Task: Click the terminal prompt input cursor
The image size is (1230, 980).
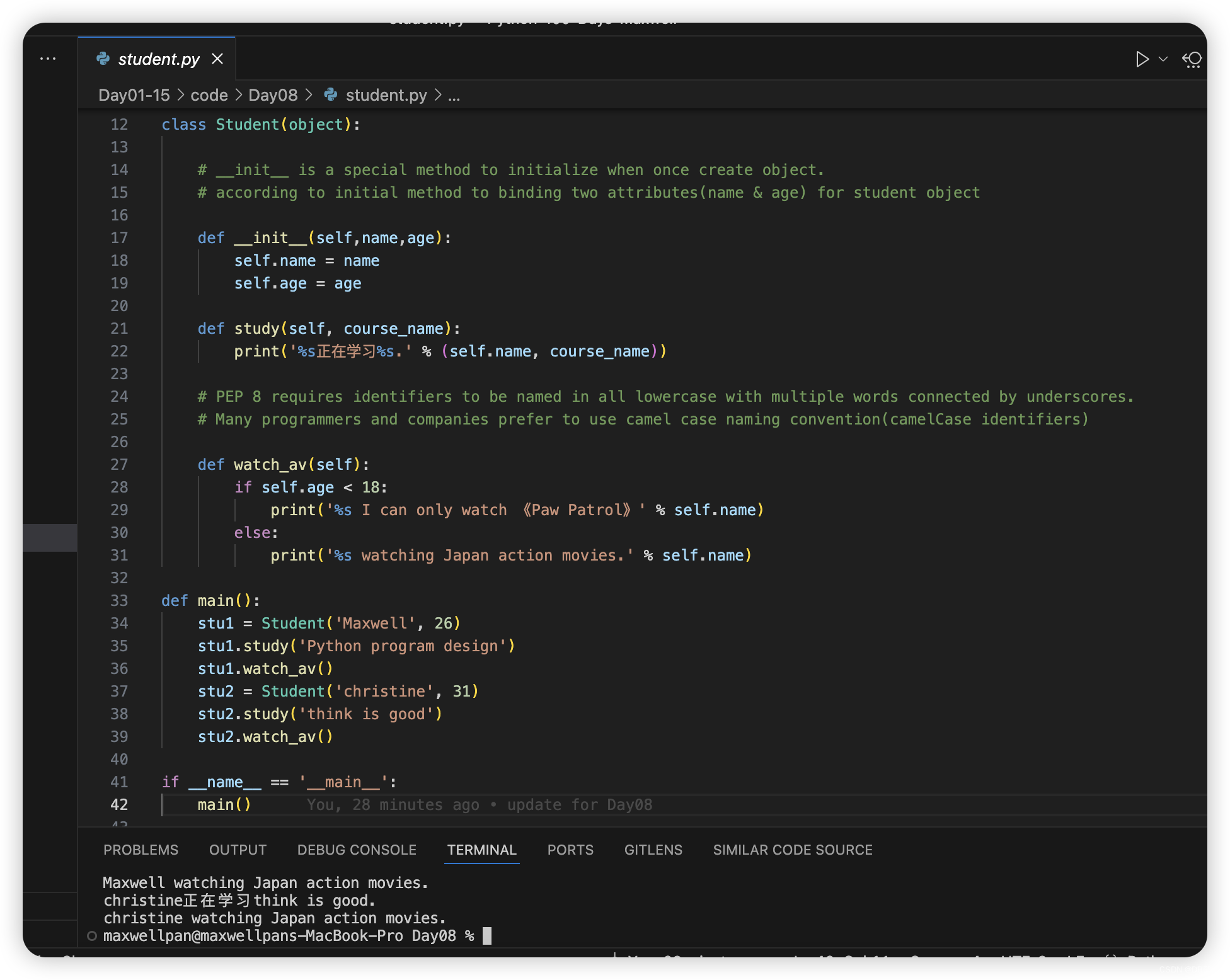Action: pos(486,936)
